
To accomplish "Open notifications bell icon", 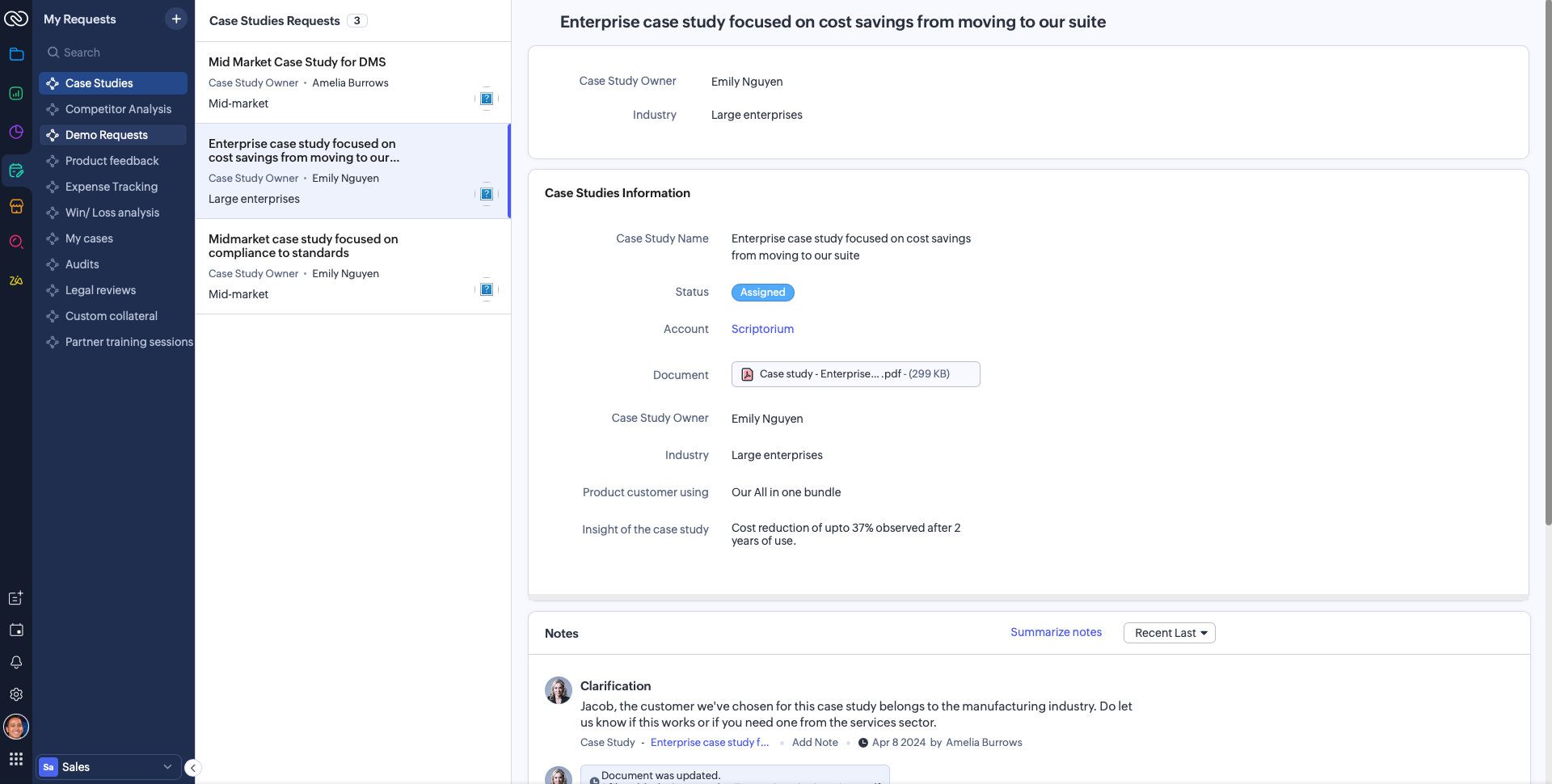I will (16, 662).
